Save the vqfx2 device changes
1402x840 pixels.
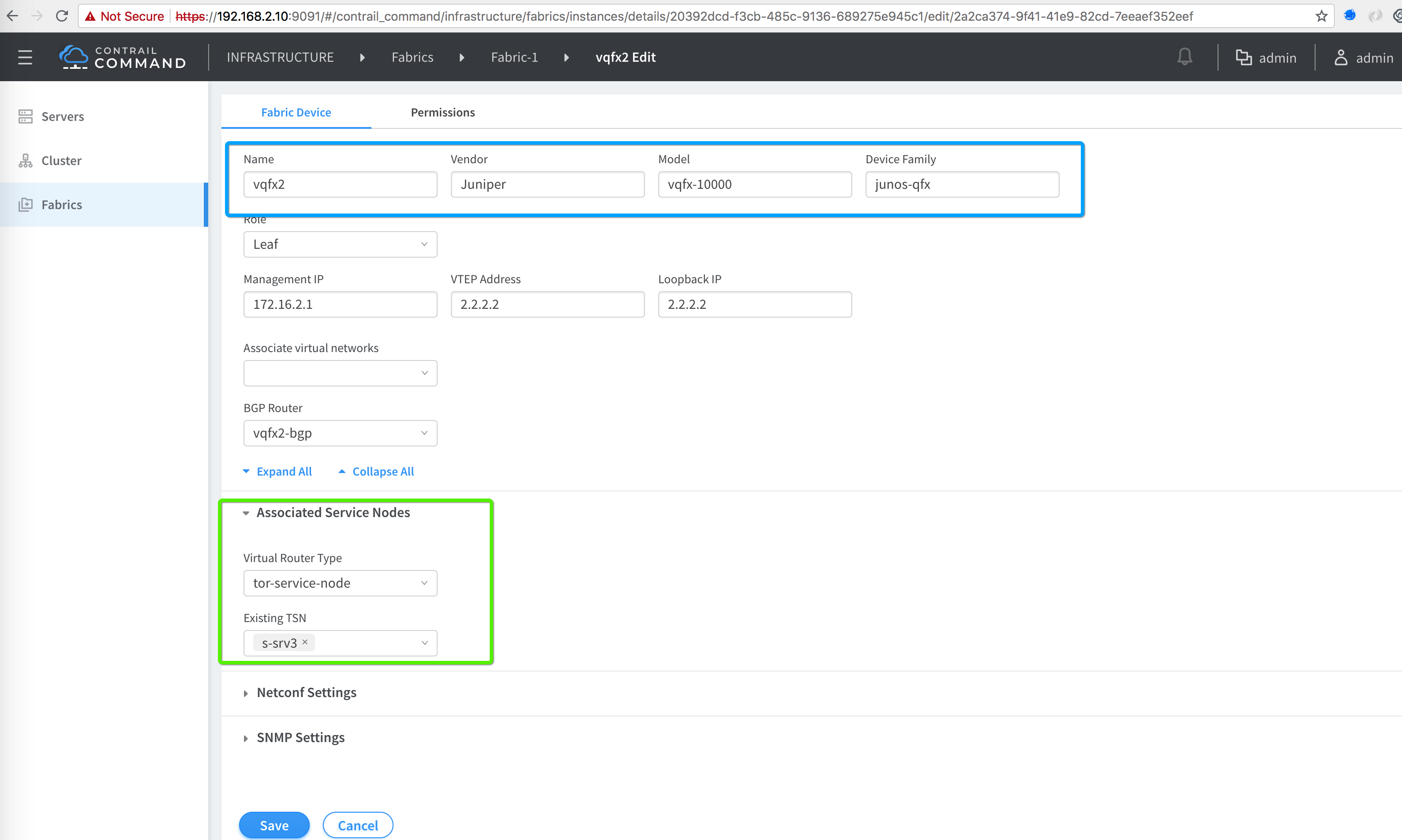[274, 825]
